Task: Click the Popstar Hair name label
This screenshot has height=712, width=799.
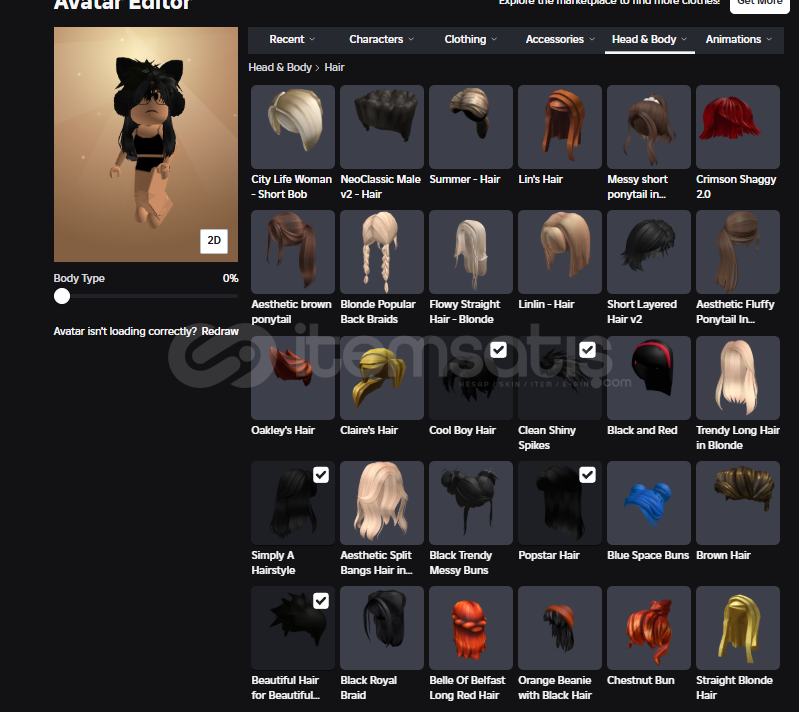Action: tap(549, 555)
